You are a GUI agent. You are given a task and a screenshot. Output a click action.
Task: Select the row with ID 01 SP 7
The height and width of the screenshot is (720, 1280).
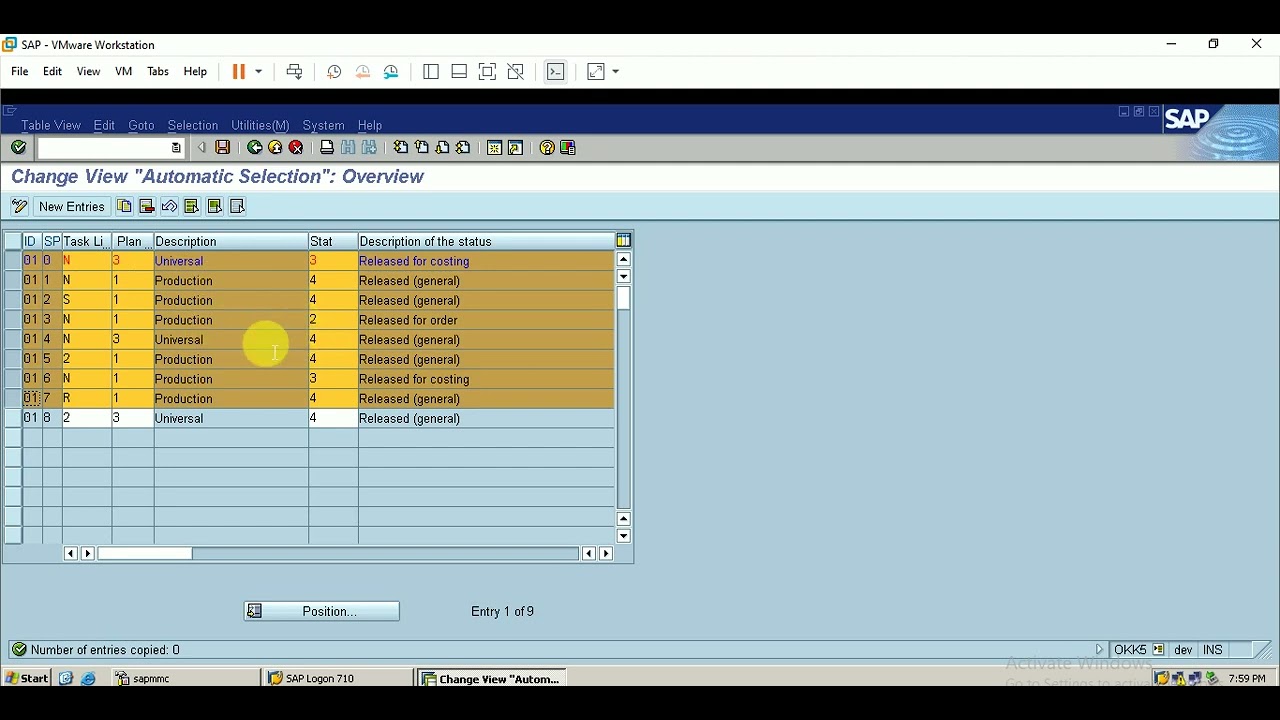pyautogui.click(x=13, y=399)
